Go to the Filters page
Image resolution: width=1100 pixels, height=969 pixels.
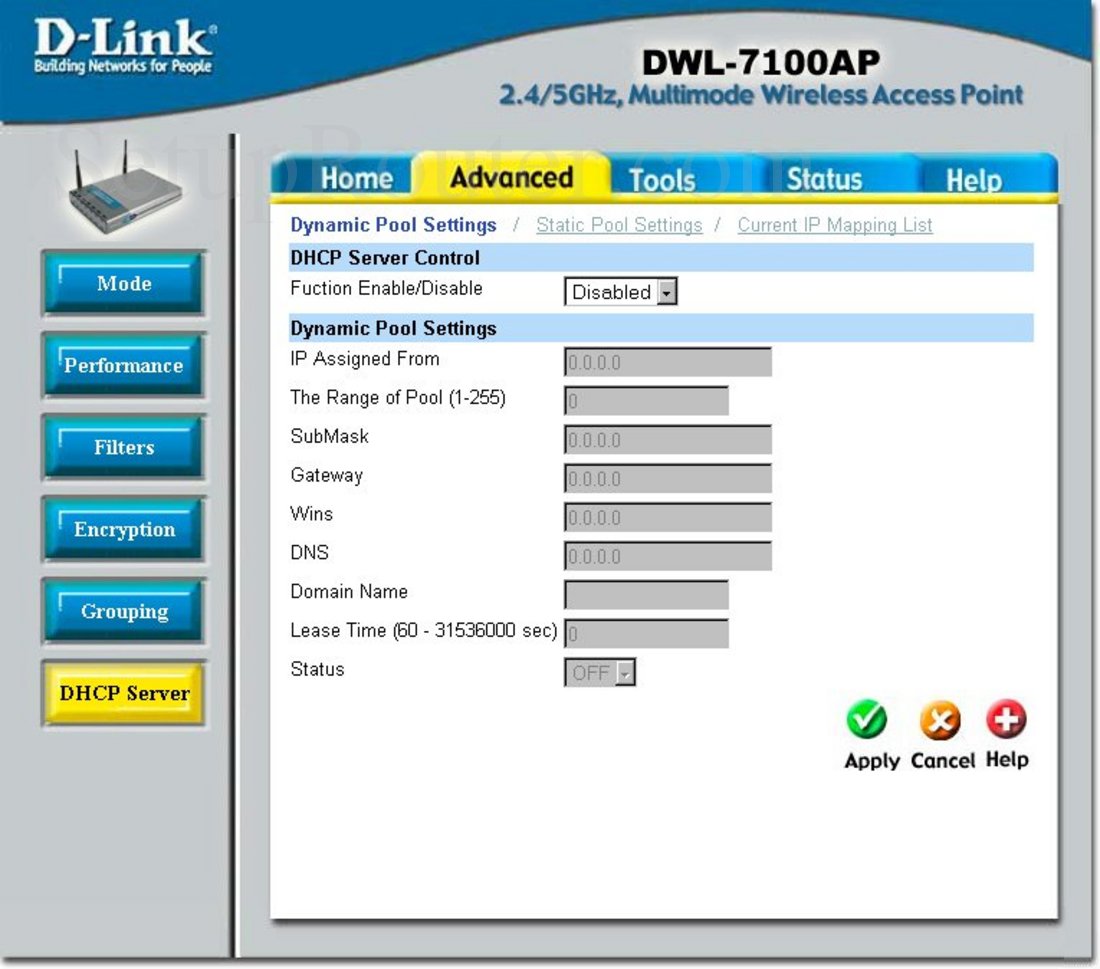click(124, 447)
